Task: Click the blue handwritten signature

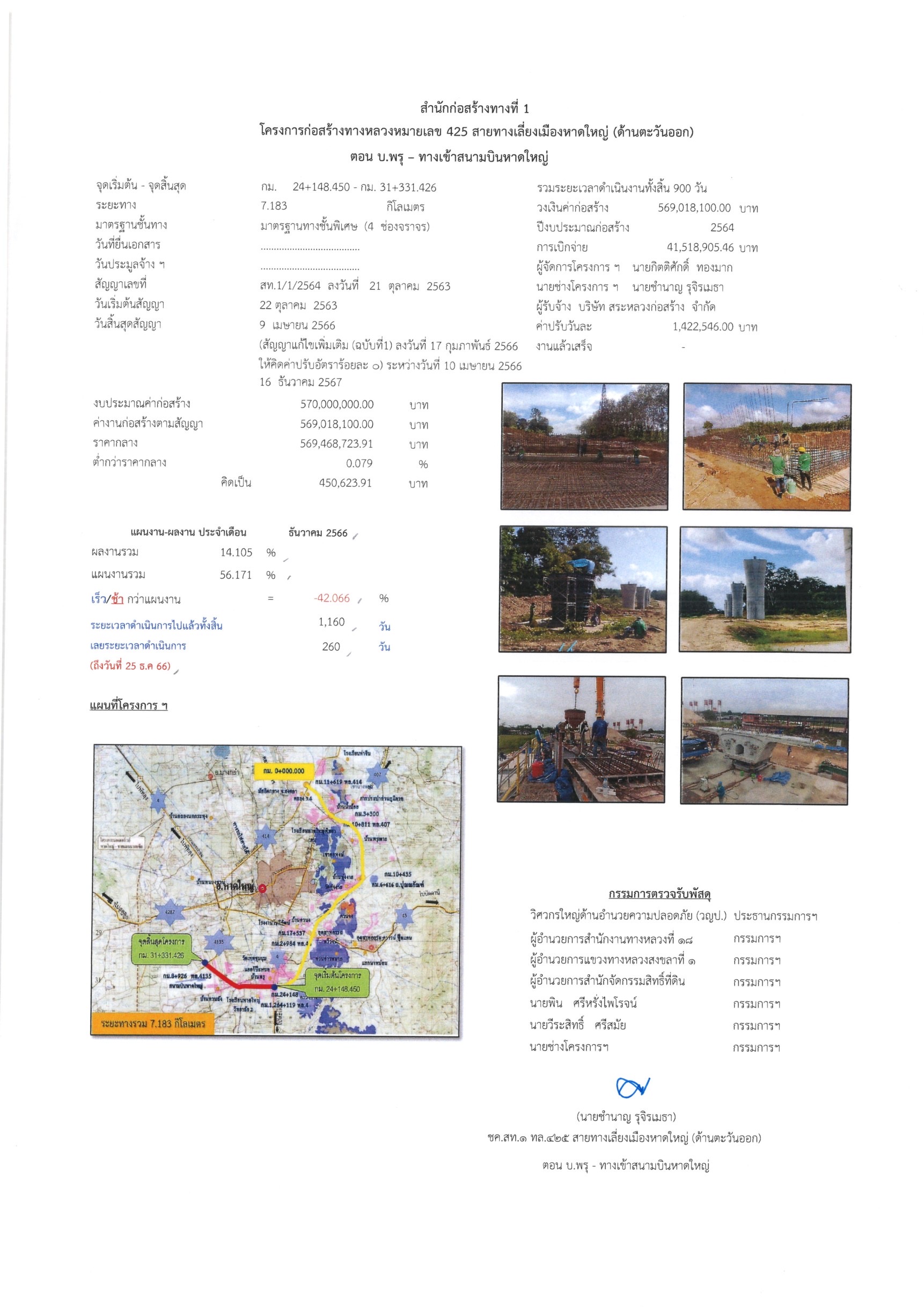Action: point(633,1087)
